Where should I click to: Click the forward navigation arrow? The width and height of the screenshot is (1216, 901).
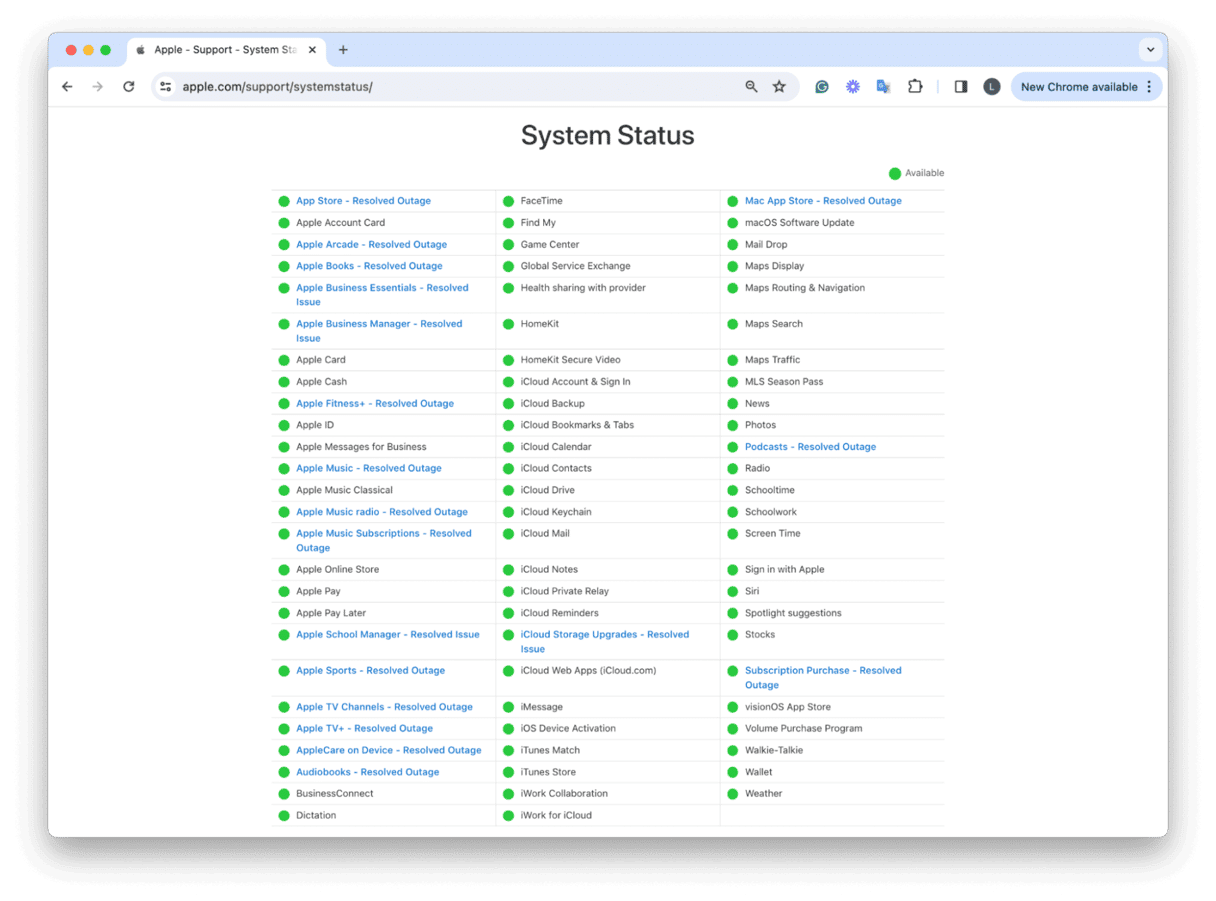click(x=97, y=87)
